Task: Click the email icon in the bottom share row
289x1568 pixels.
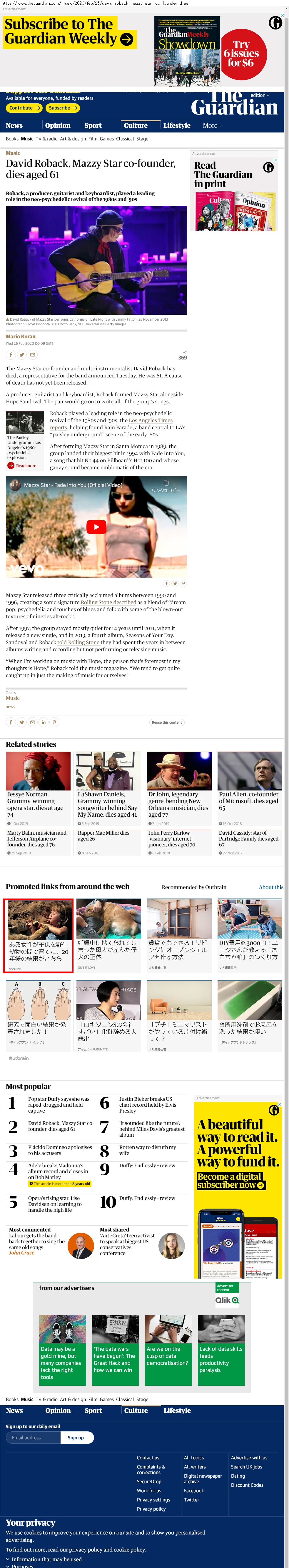Action: 33,722
